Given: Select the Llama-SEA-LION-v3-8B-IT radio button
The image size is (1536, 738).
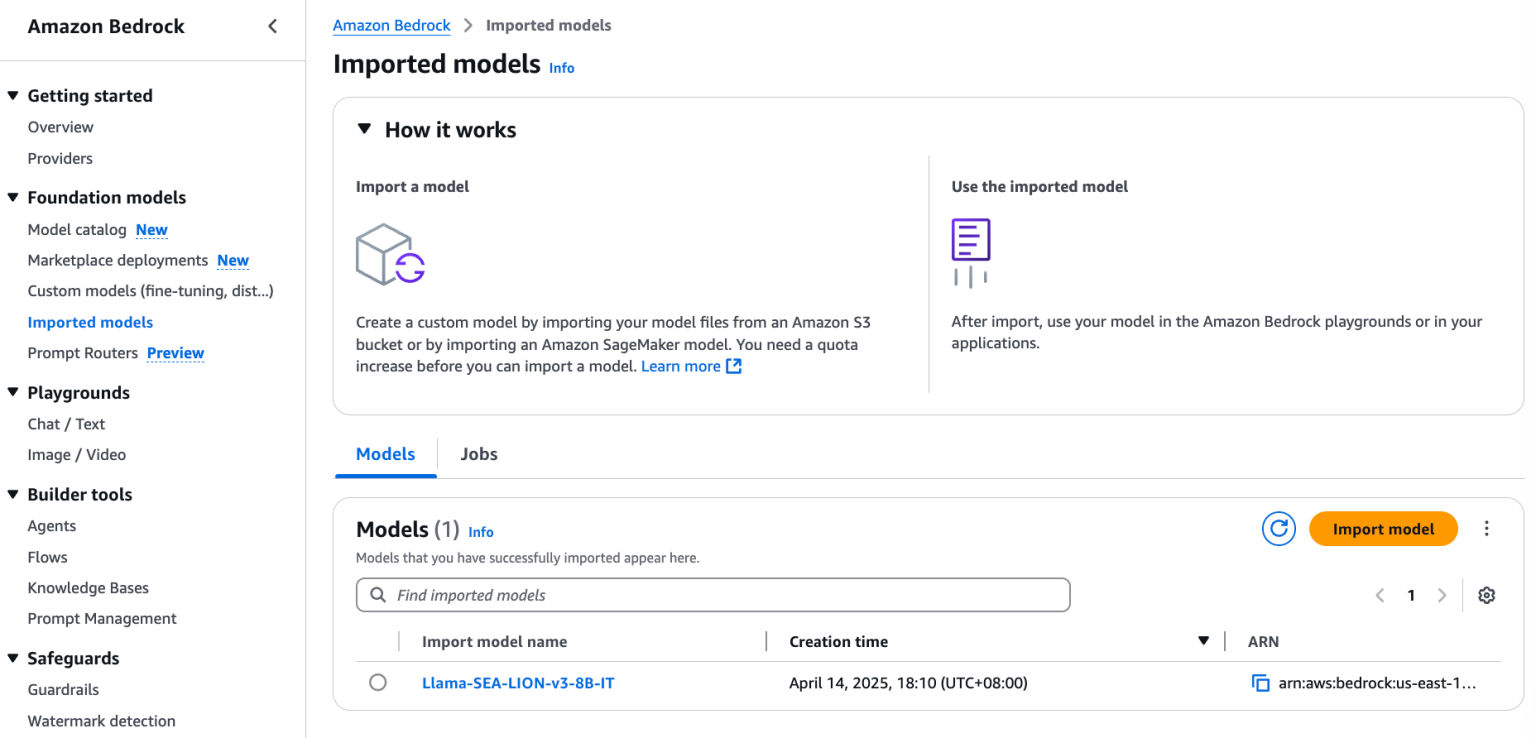Looking at the screenshot, I should 377,682.
